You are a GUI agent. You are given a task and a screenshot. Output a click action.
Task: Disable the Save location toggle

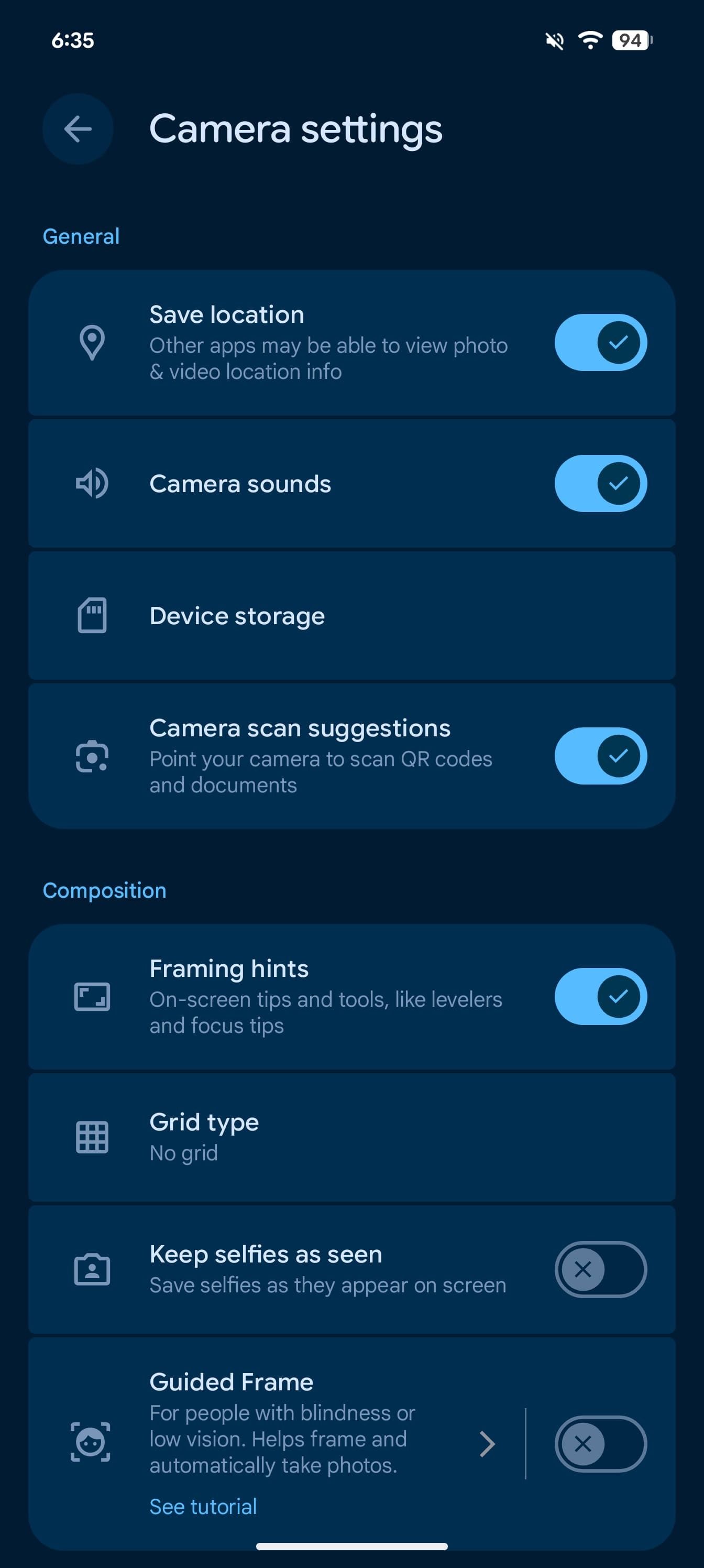click(x=600, y=343)
